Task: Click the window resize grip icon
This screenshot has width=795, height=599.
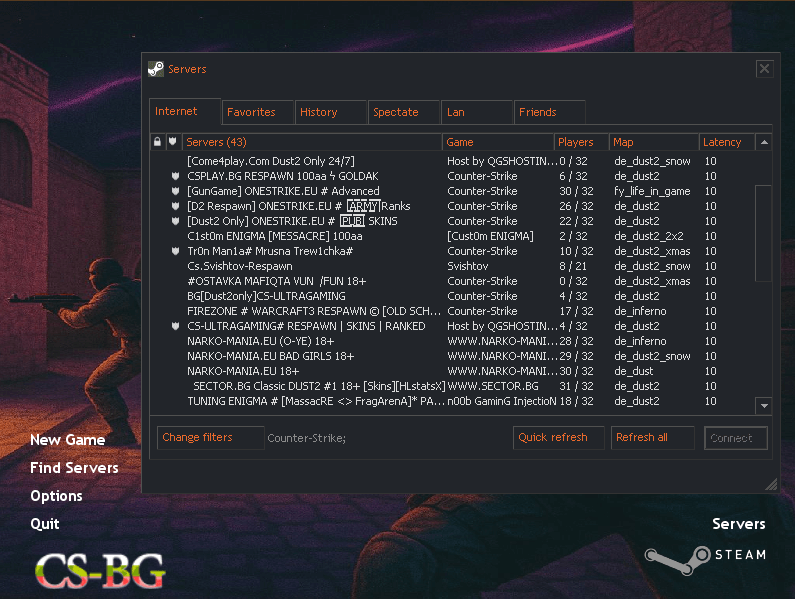Action: (x=771, y=485)
